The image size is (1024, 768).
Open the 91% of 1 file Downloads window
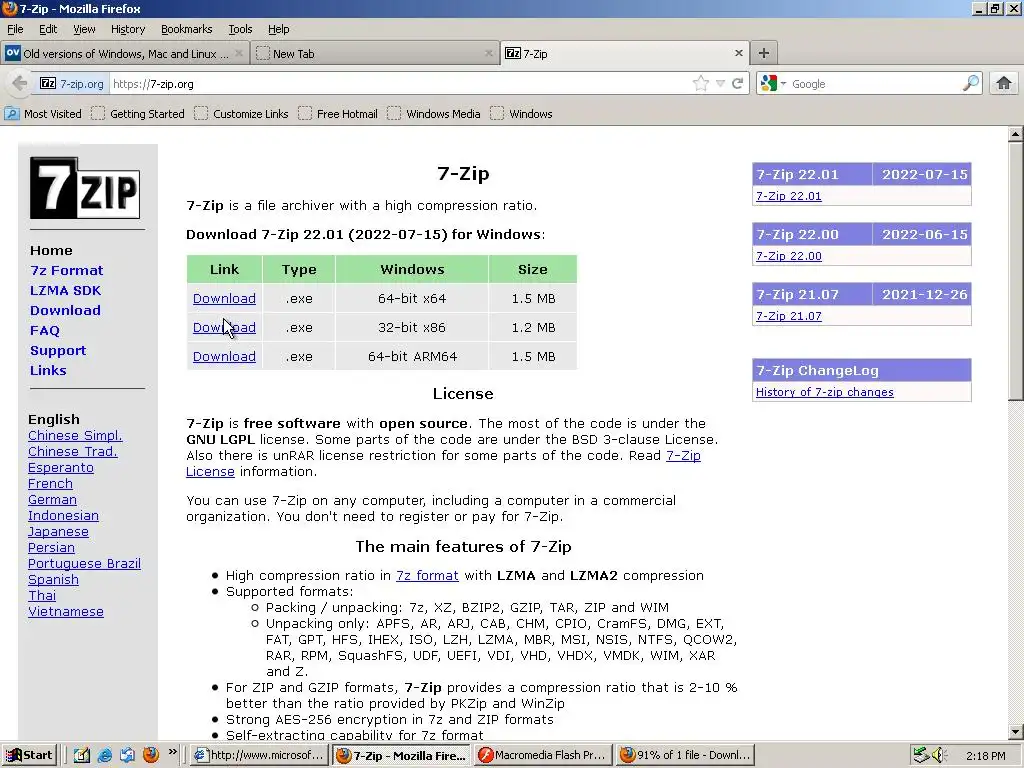click(x=685, y=755)
